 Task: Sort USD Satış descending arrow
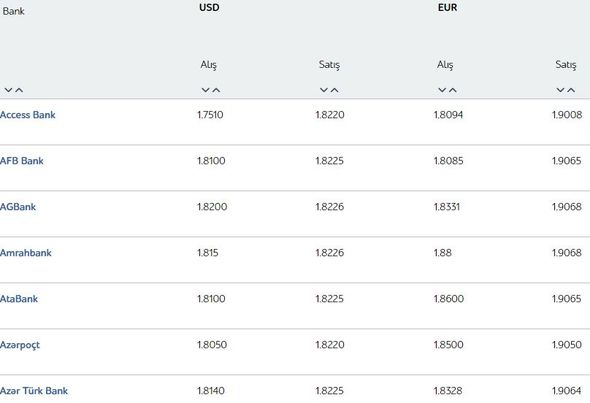point(324,90)
